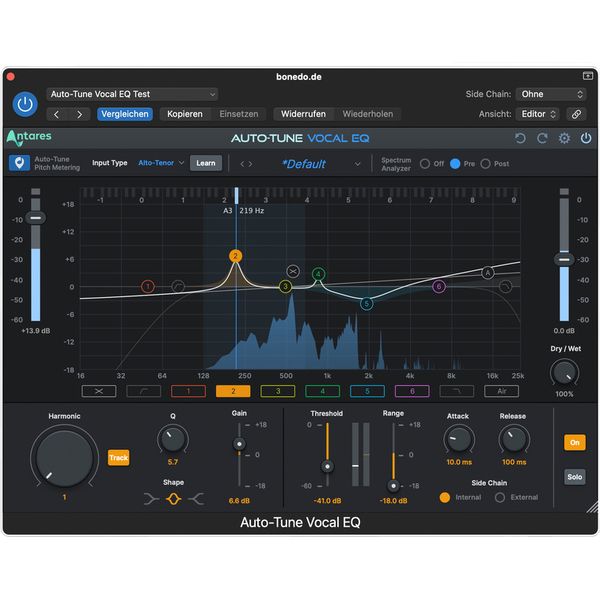The width and height of the screenshot is (600, 600).
Task: Set Spectrum Analyzer to Off
Action: pyautogui.click(x=425, y=163)
